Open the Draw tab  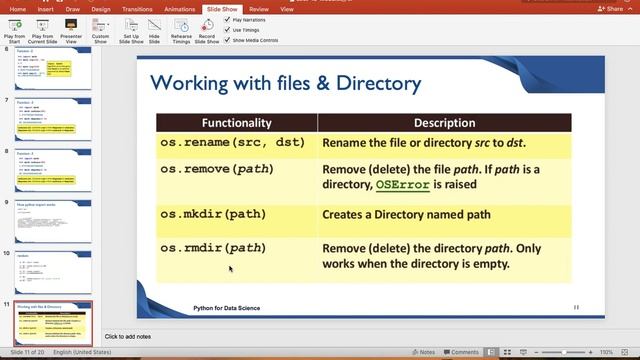[x=73, y=9]
